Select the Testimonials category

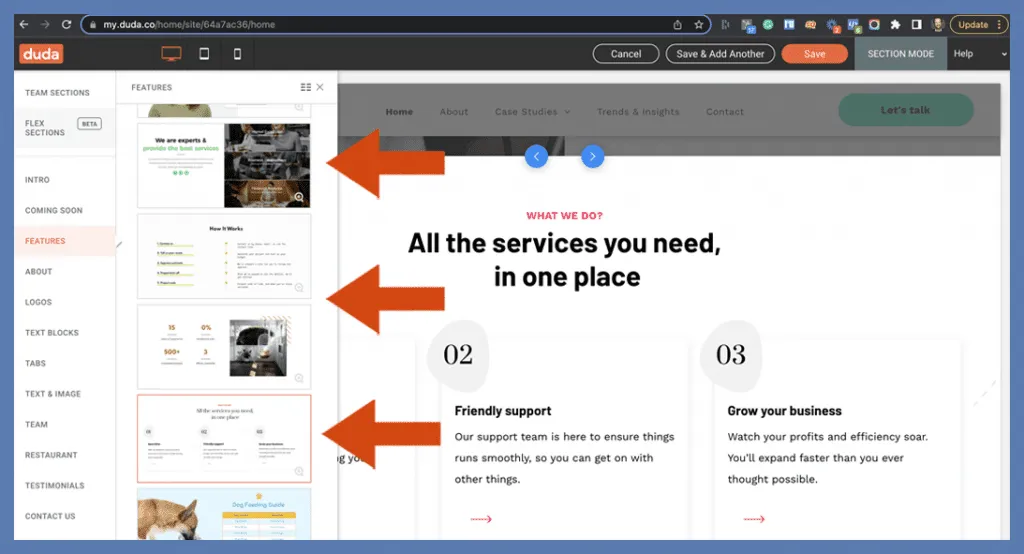pos(55,485)
